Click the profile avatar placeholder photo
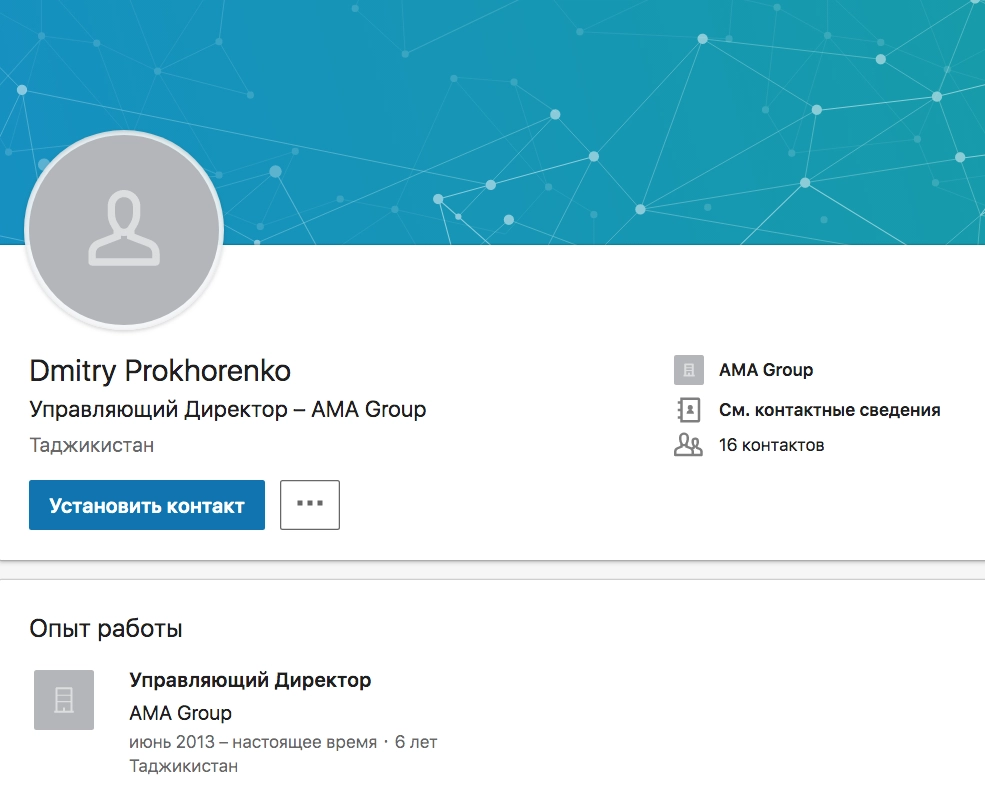The image size is (985, 806). point(123,229)
